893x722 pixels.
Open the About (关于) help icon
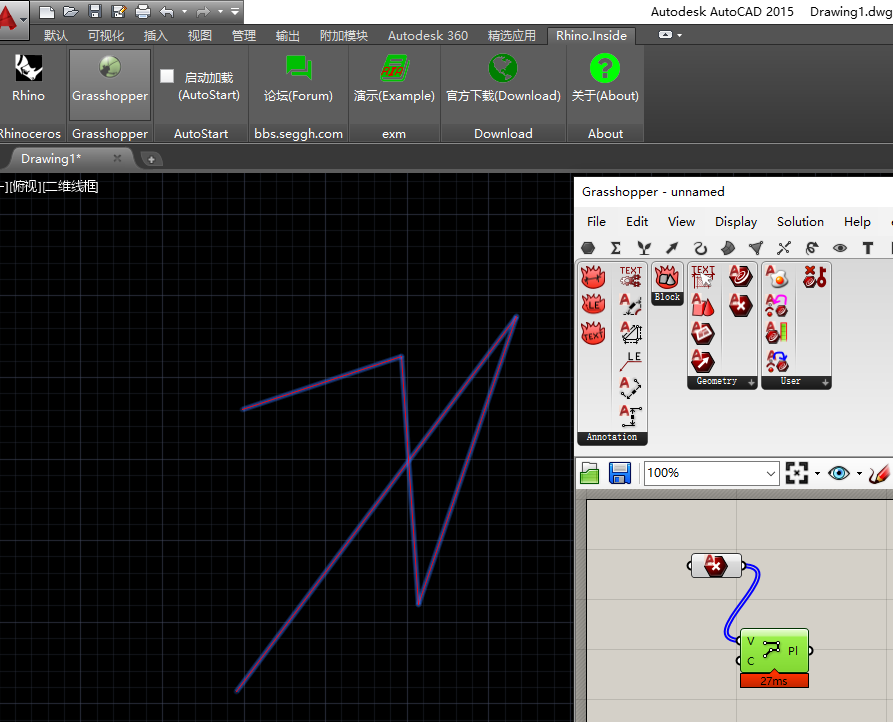coord(605,68)
